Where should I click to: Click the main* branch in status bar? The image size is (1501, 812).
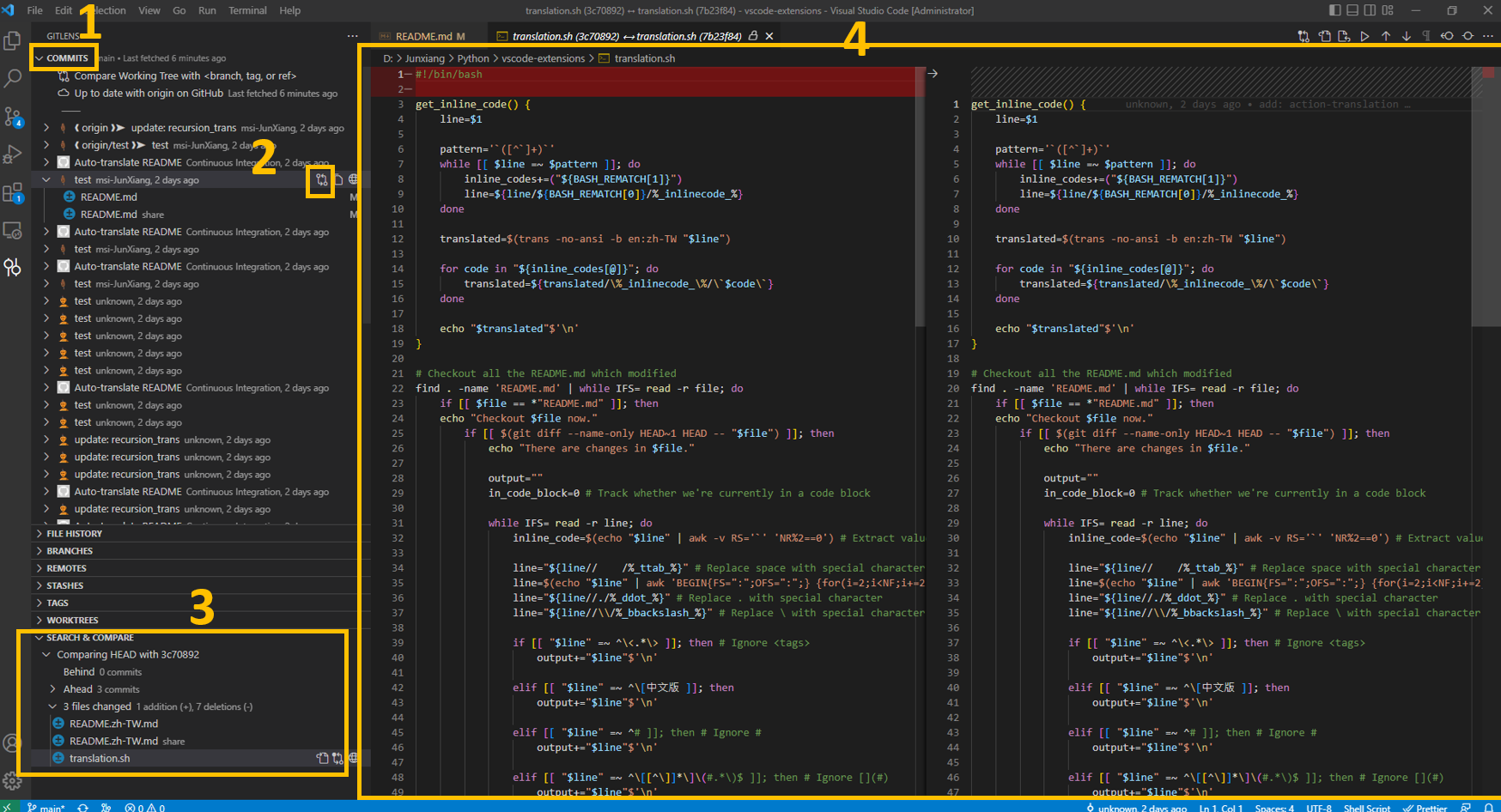point(46,807)
